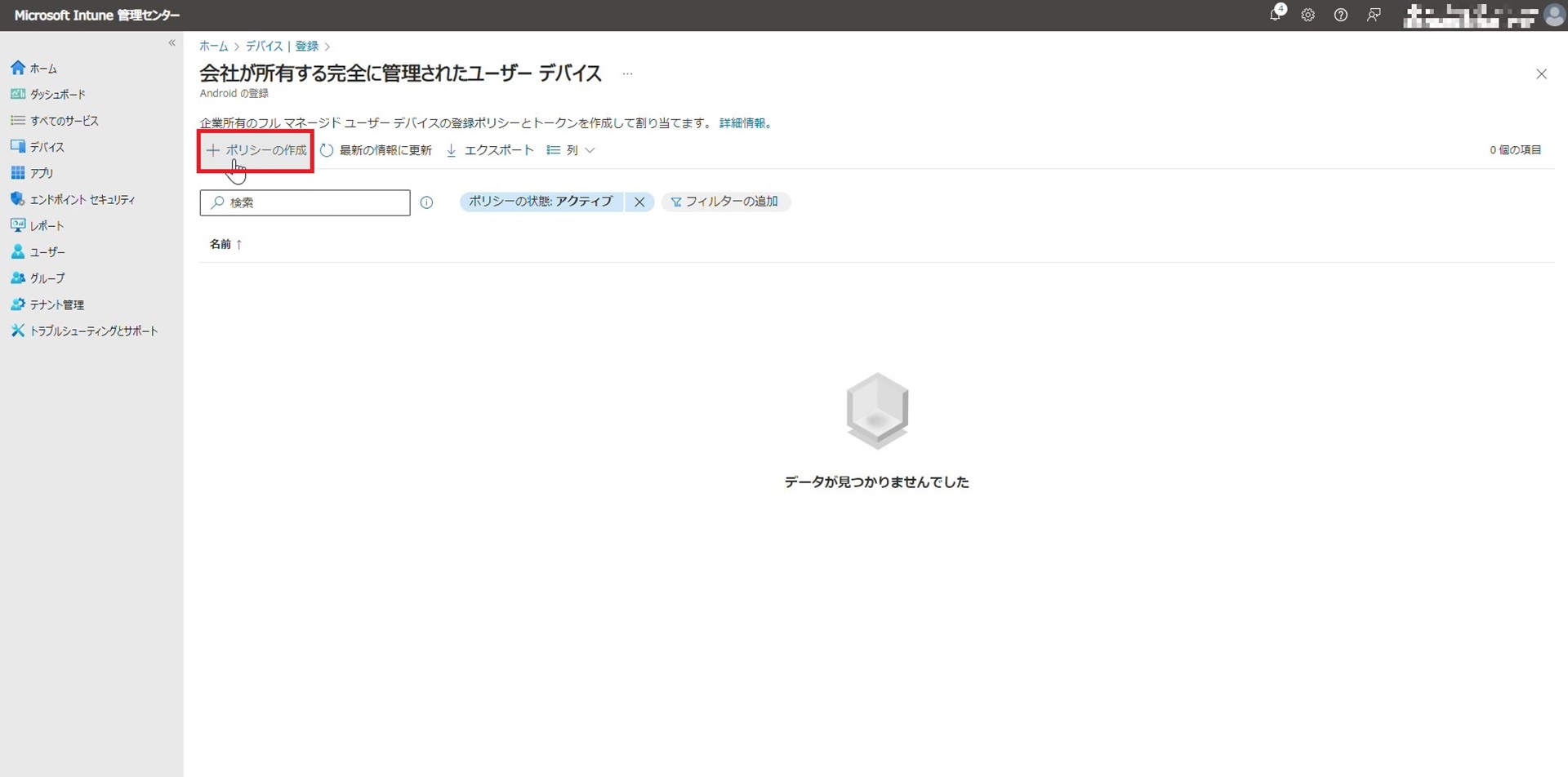Screen dimensions: 1568x777
Task: Open the help menu via the question mark
Action: (x=1340, y=15)
